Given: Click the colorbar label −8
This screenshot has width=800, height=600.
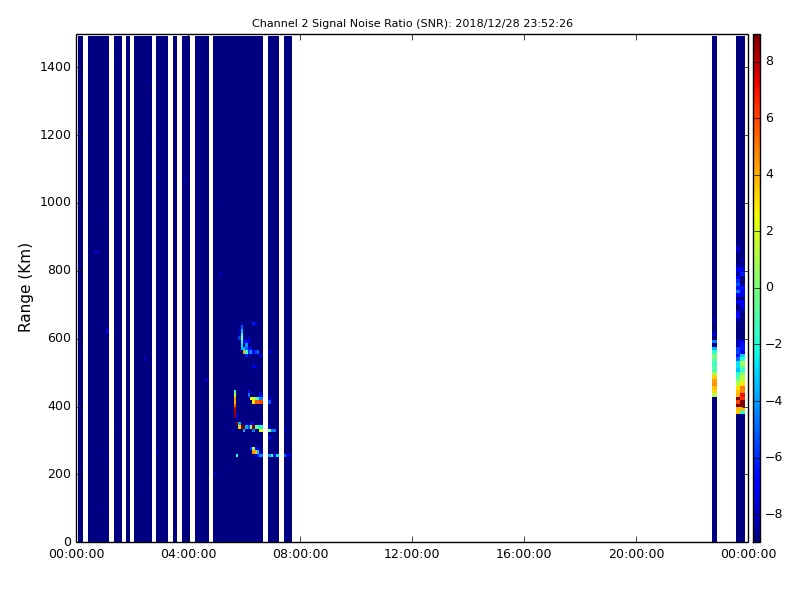Looking at the screenshot, I should [x=773, y=514].
